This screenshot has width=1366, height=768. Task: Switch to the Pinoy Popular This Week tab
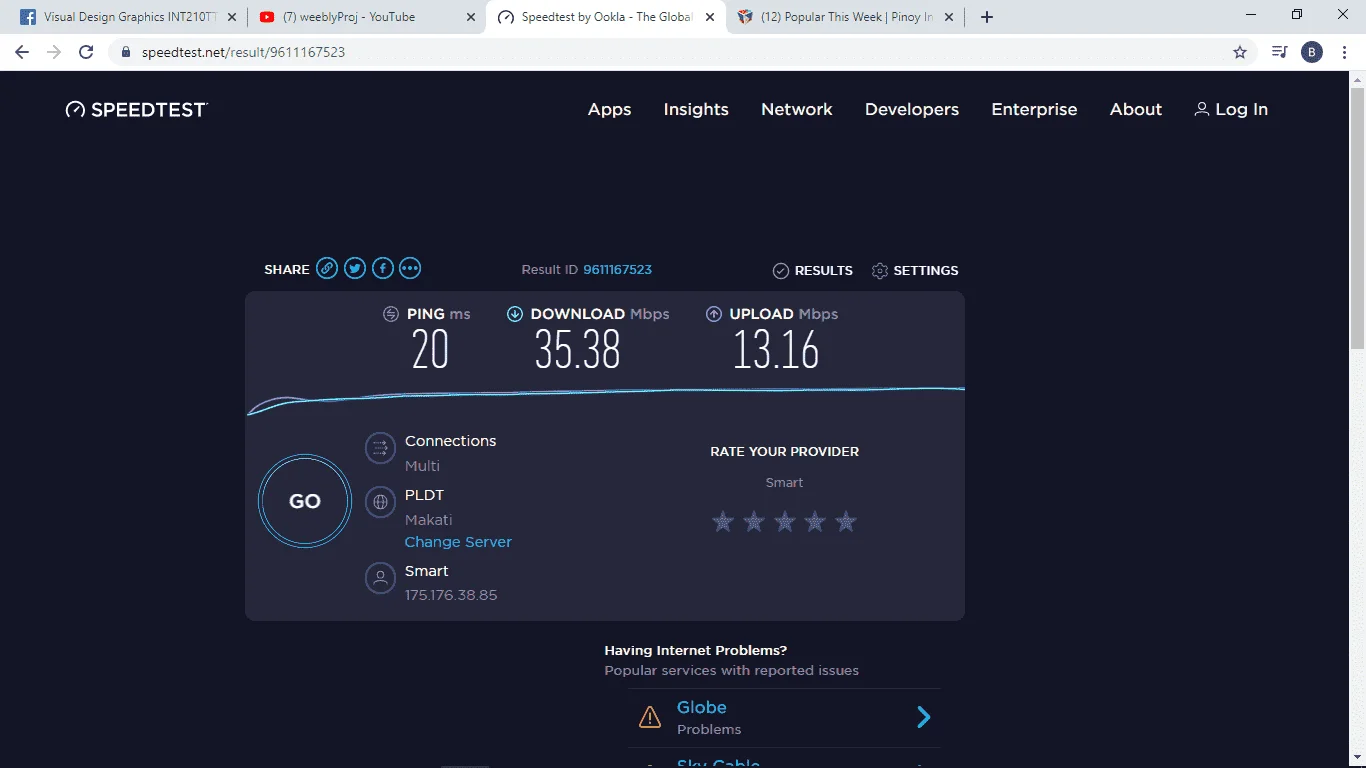pos(847,17)
